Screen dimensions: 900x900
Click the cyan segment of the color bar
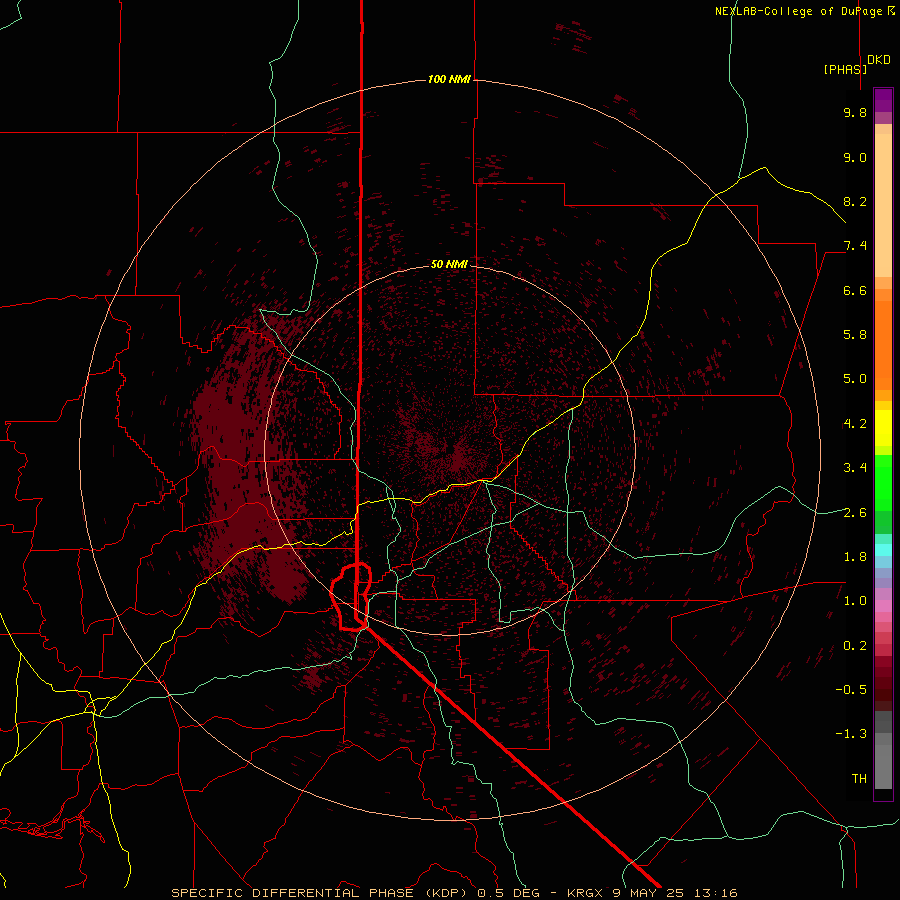tap(883, 550)
